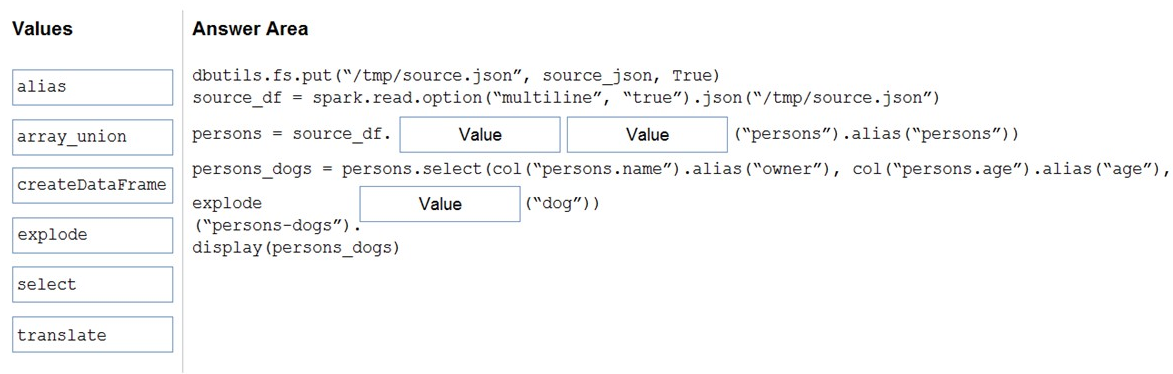Click the Values heading
1173x374 pixels.
[x=43, y=29]
